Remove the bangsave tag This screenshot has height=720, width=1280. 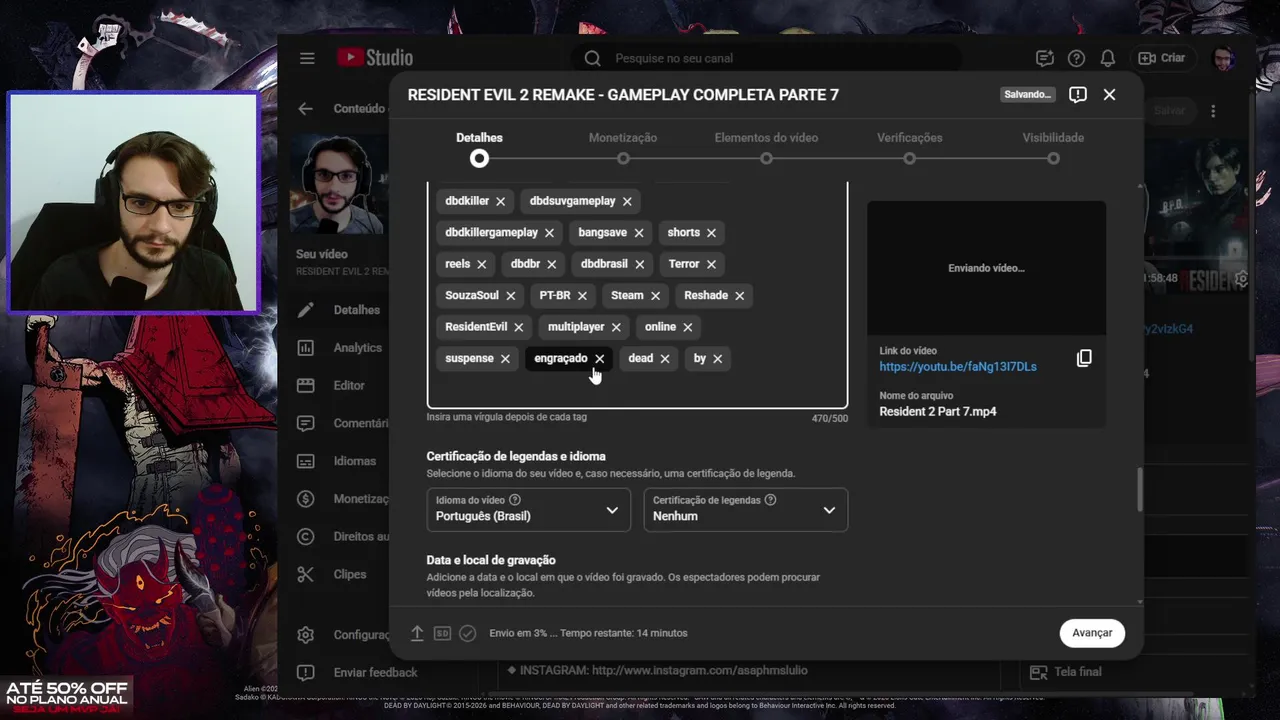(639, 233)
